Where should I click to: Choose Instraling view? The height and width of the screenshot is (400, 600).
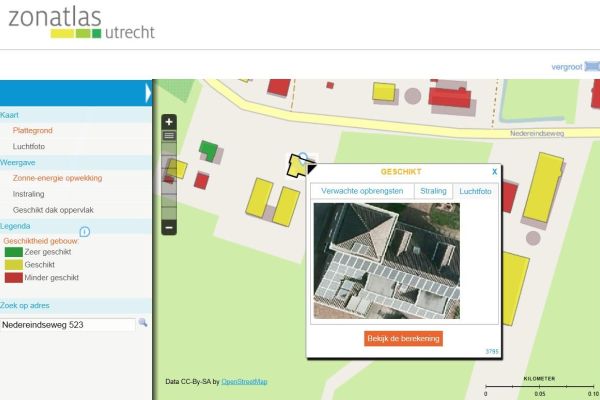point(28,193)
